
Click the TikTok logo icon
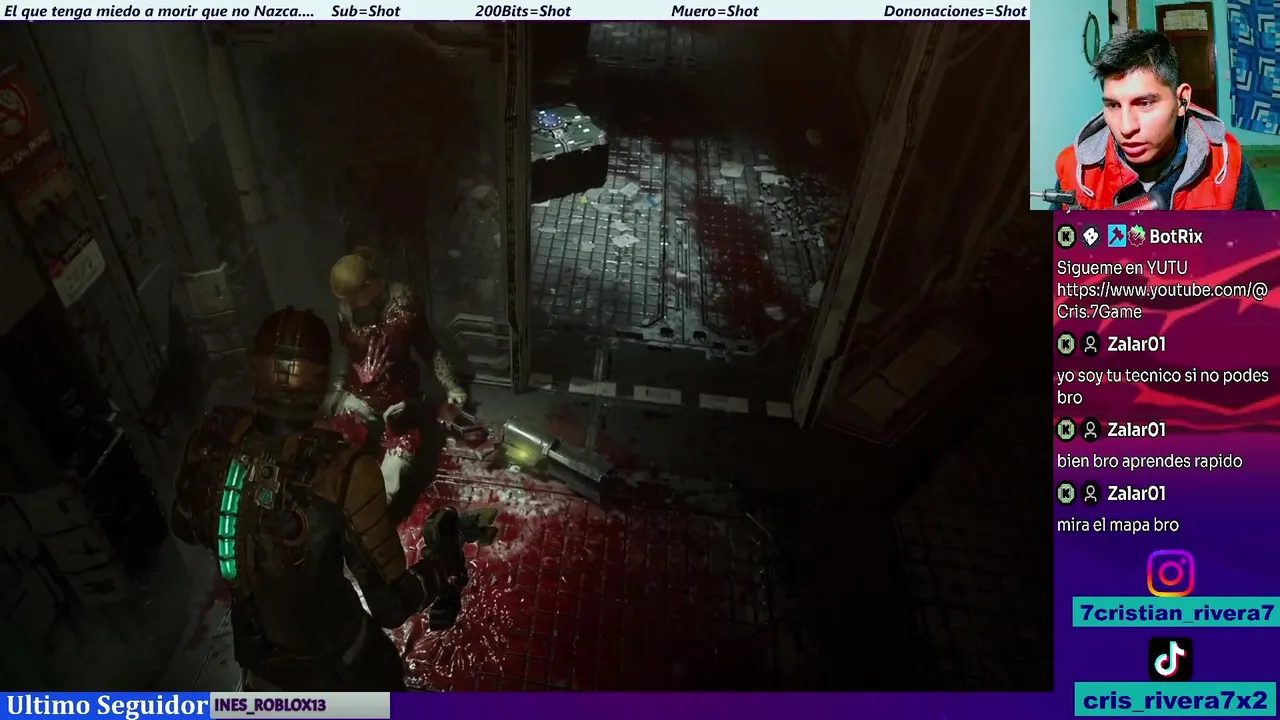click(x=1170, y=660)
